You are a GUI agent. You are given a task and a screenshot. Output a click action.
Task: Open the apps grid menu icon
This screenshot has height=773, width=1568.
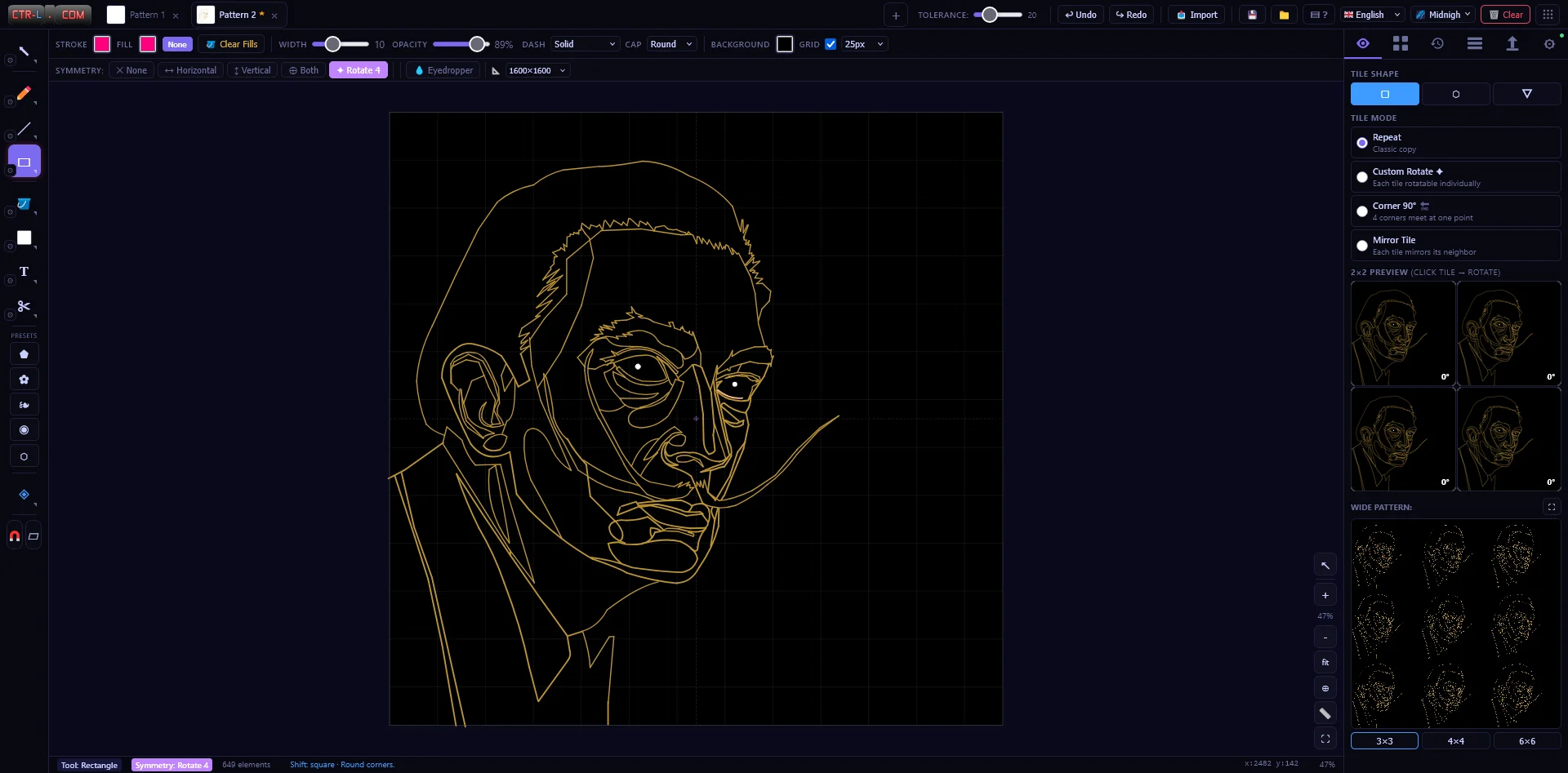pyautogui.click(x=1548, y=15)
